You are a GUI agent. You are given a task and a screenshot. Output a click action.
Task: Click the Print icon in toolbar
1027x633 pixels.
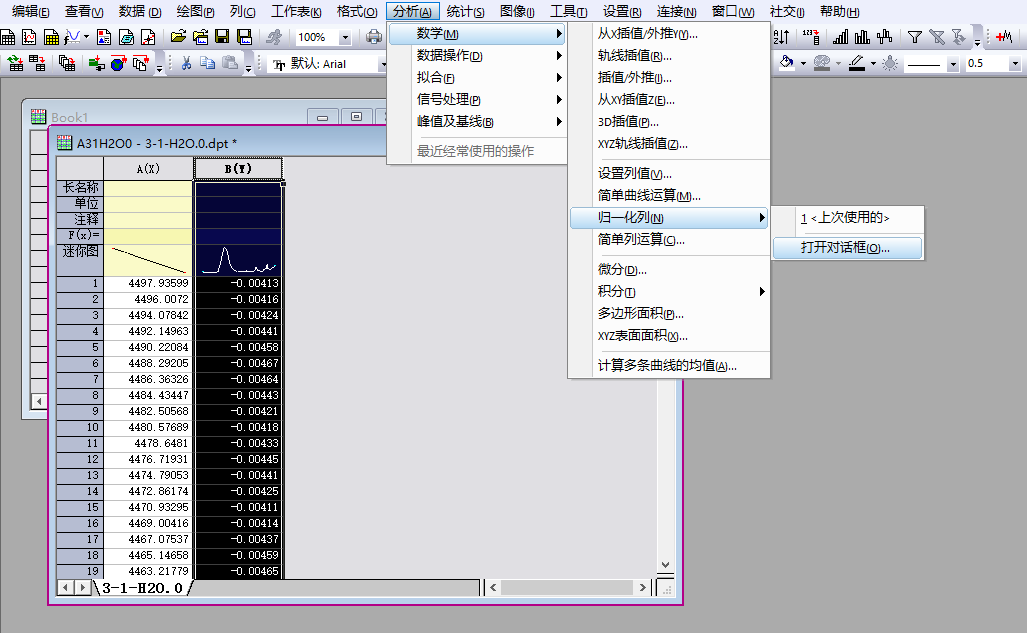coord(373,37)
